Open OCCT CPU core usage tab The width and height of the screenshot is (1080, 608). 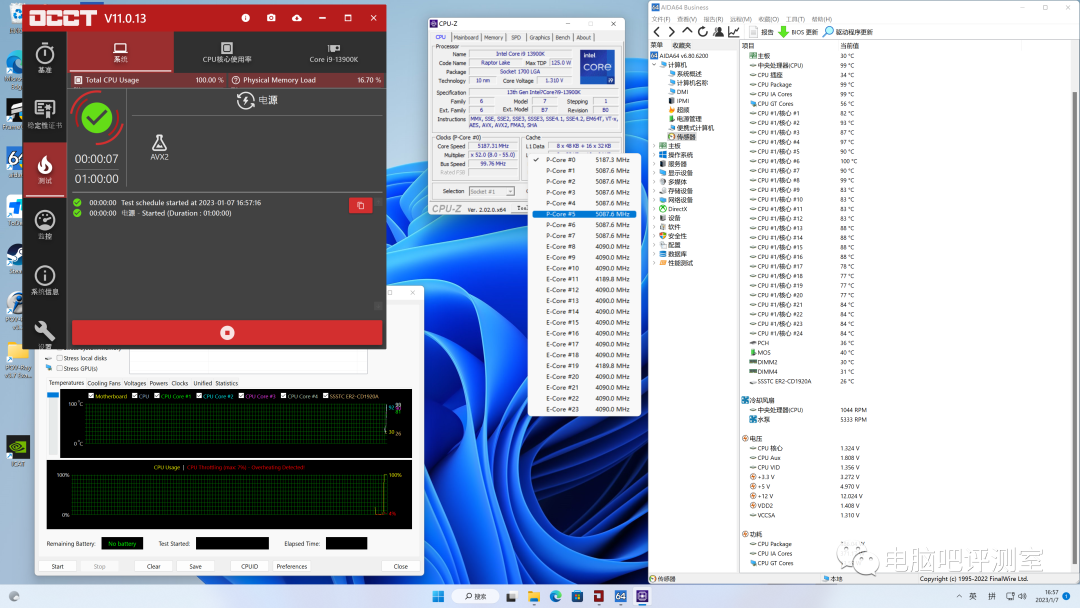pos(227,52)
